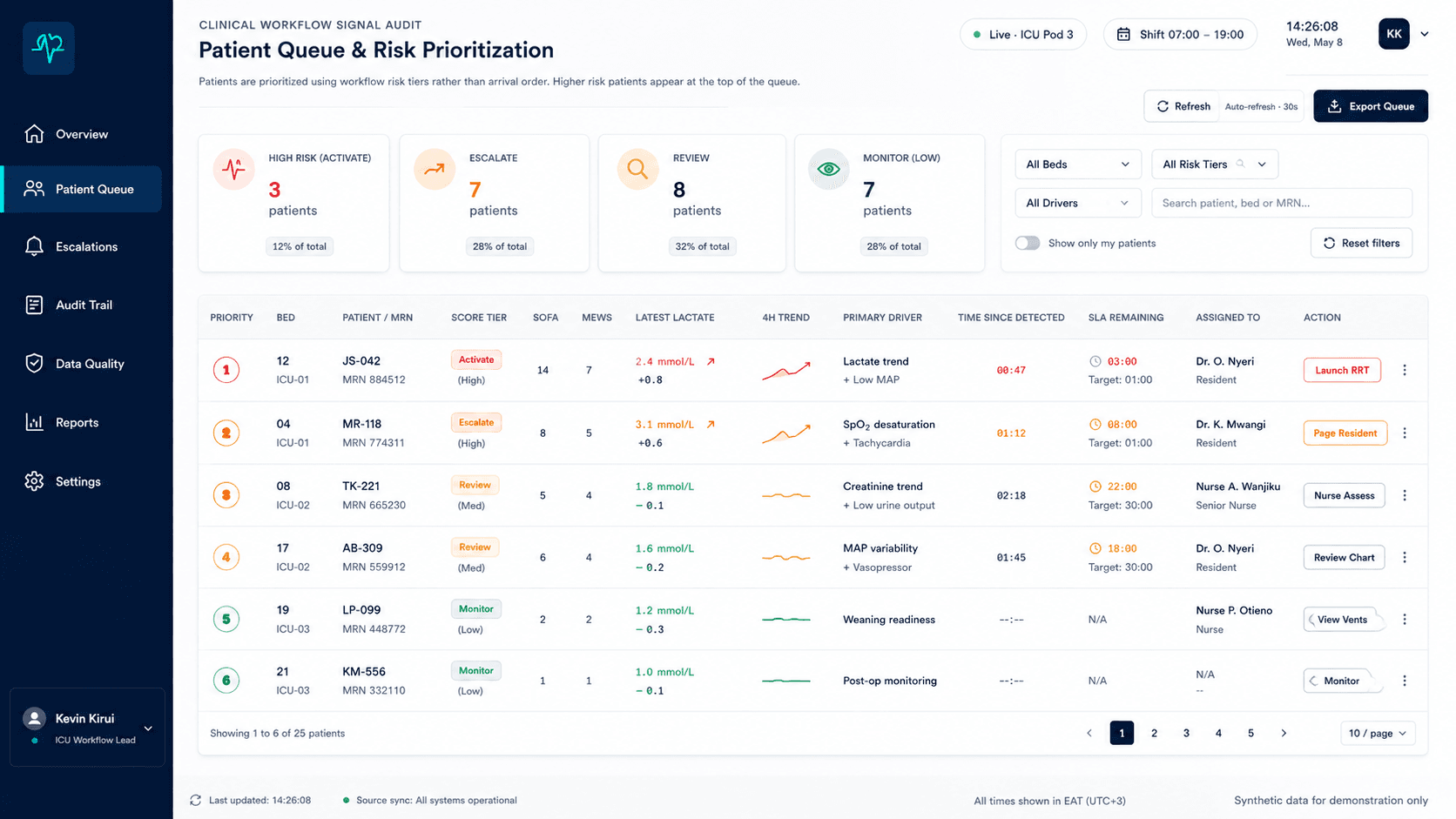Open the row menu for KM-556
This screenshot has width=1456, height=819.
1404,681
